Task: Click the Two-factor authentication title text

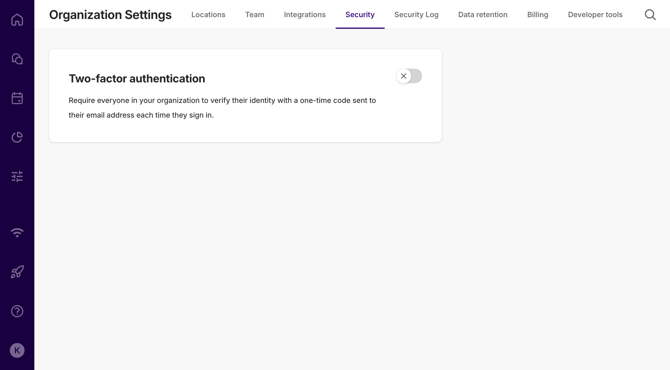Action: point(137,79)
